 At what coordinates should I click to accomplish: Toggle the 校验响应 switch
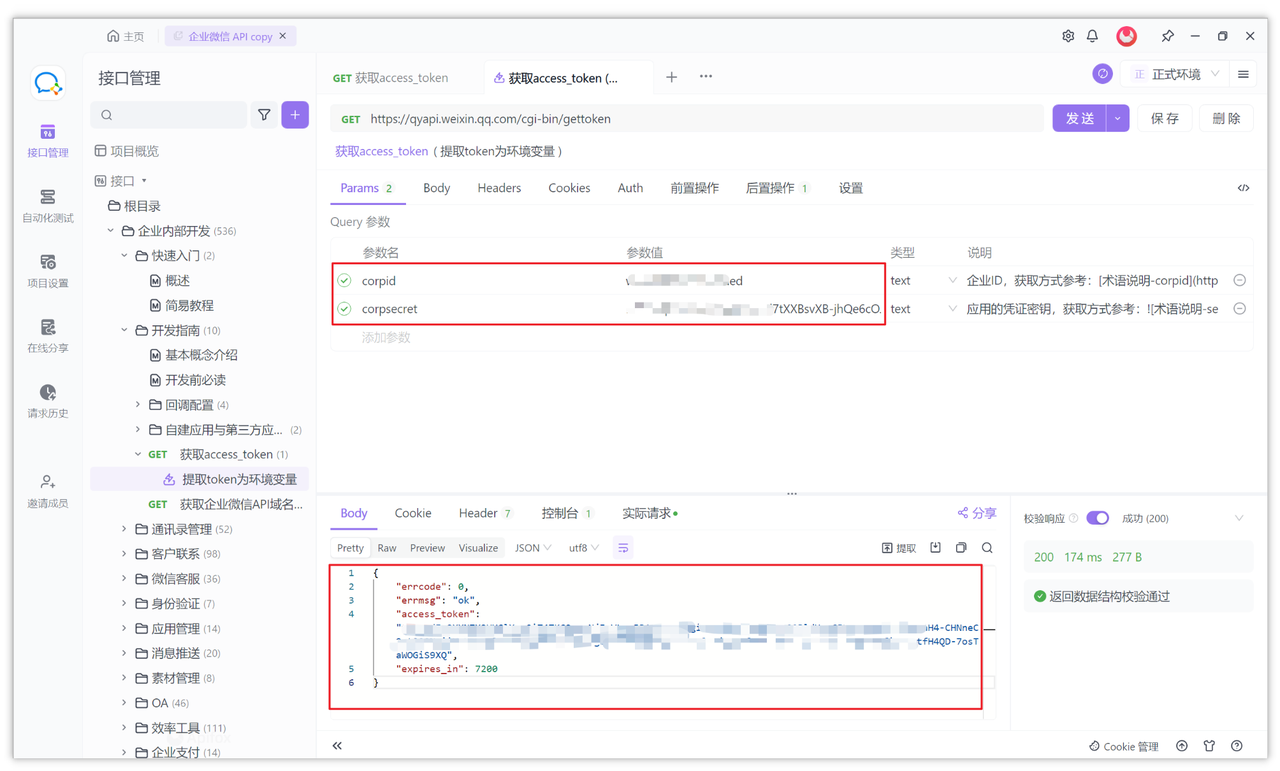tap(1097, 518)
